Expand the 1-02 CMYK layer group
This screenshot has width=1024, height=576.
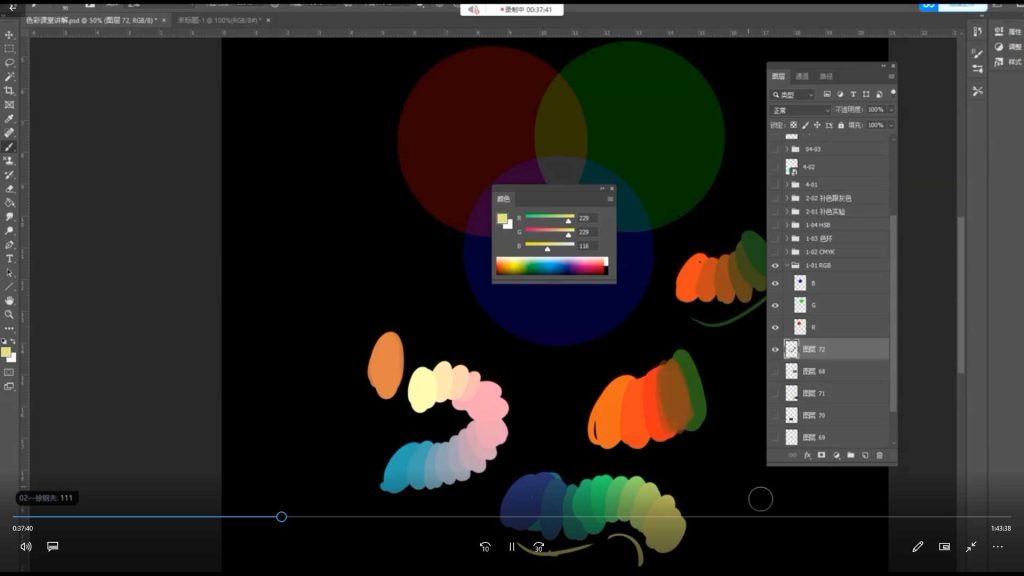pyautogui.click(x=786, y=253)
